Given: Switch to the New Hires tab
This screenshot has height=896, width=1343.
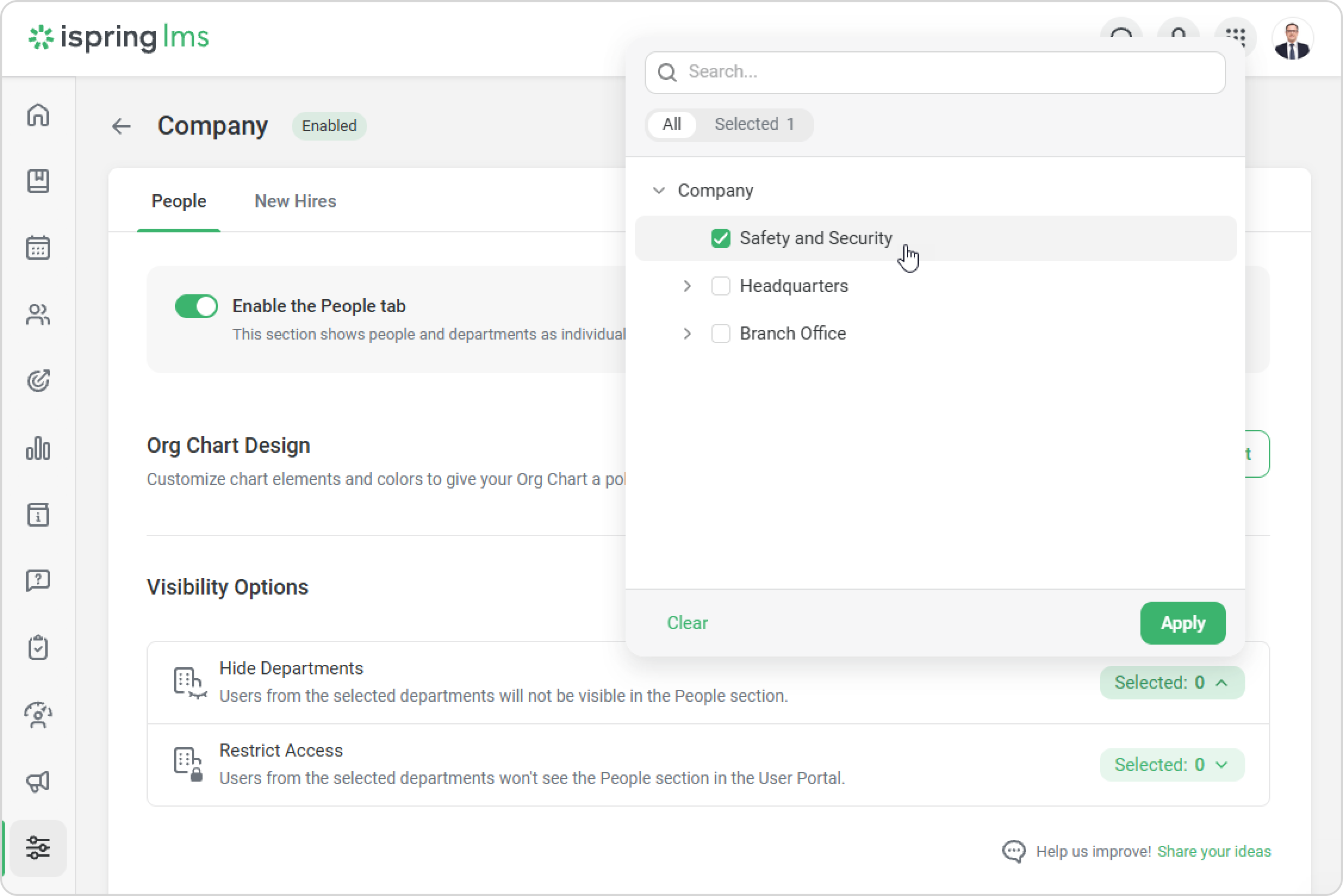Looking at the screenshot, I should tap(295, 201).
